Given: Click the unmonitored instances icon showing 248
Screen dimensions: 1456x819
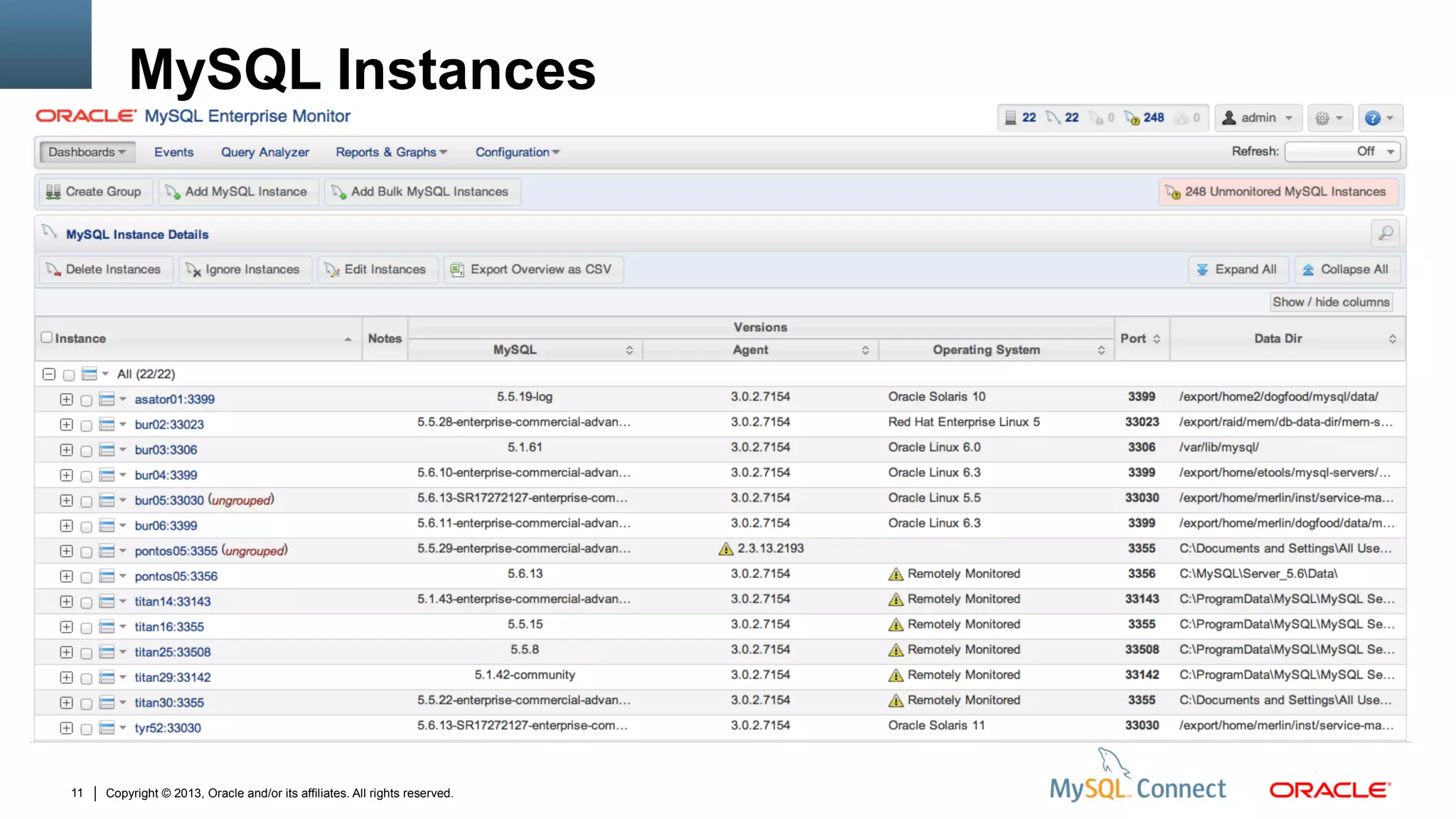Looking at the screenshot, I should coord(1132,118).
